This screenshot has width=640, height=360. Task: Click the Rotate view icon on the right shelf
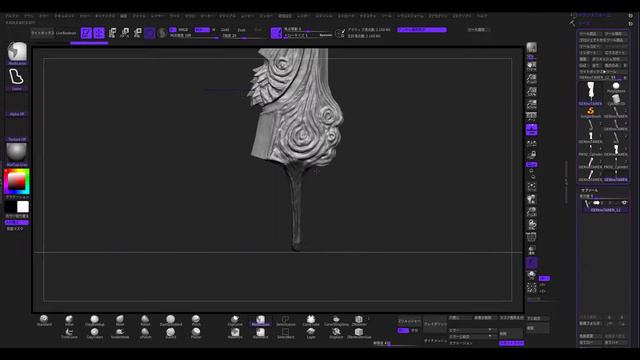pos(531,224)
